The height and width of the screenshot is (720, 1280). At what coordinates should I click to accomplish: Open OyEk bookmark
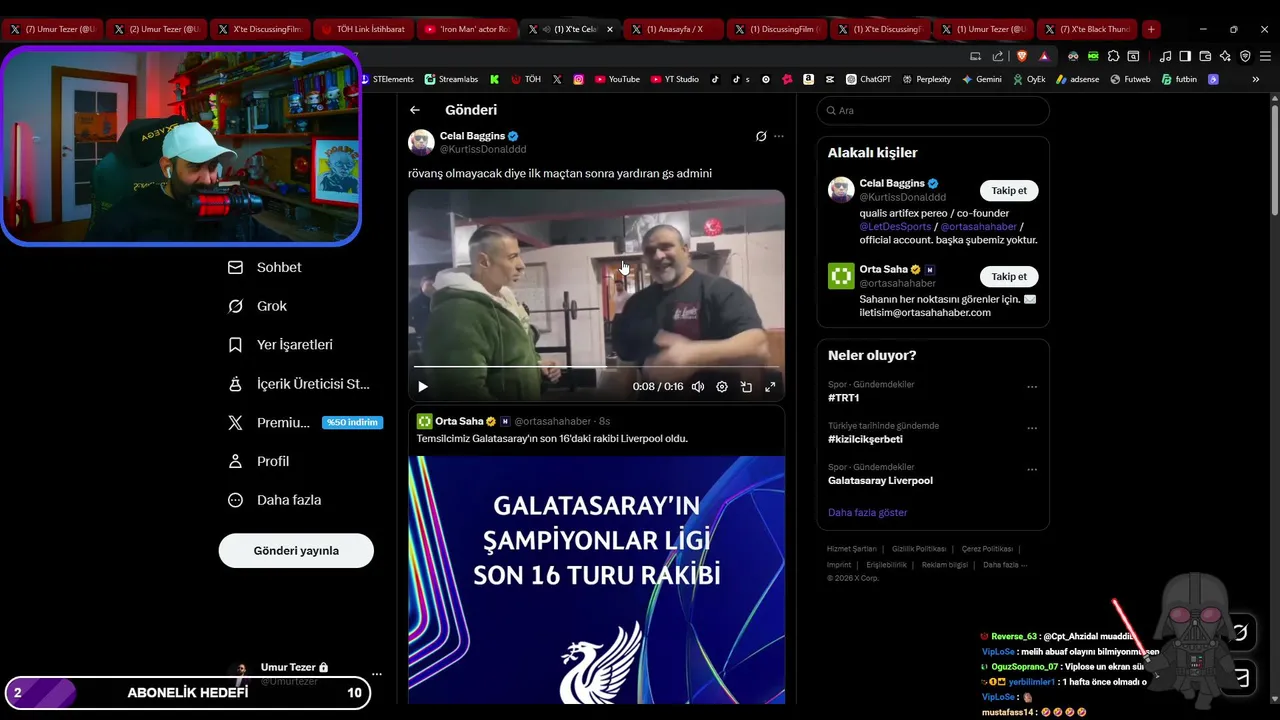point(1029,79)
